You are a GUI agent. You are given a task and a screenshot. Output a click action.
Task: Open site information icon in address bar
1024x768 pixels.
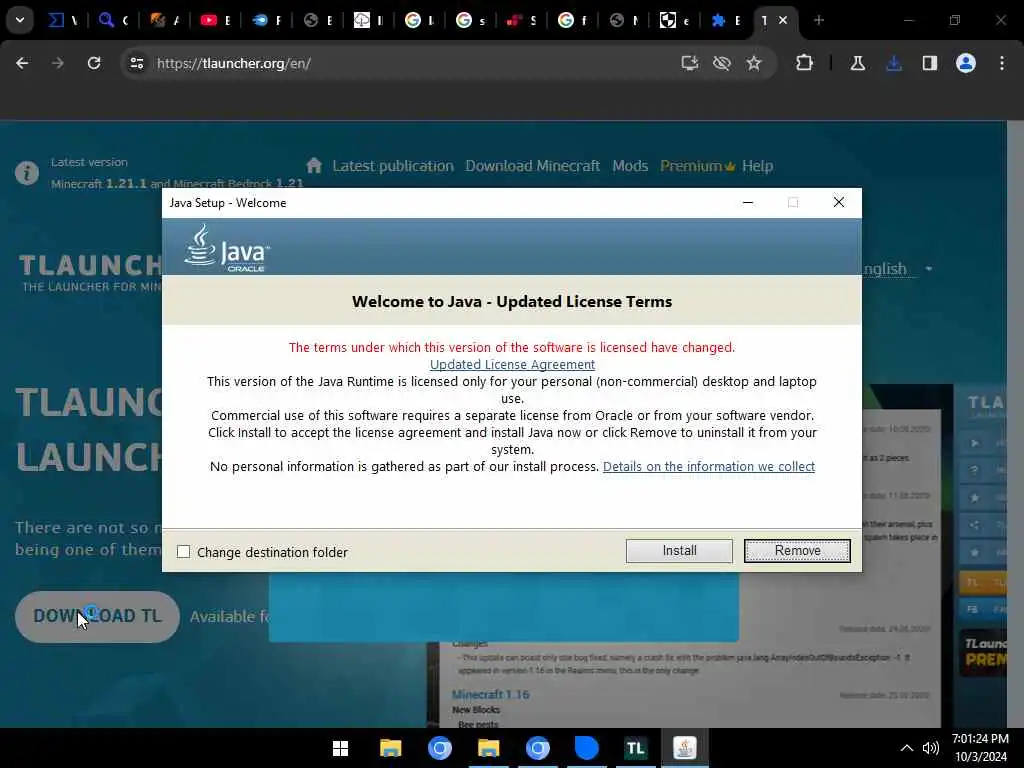[136, 63]
